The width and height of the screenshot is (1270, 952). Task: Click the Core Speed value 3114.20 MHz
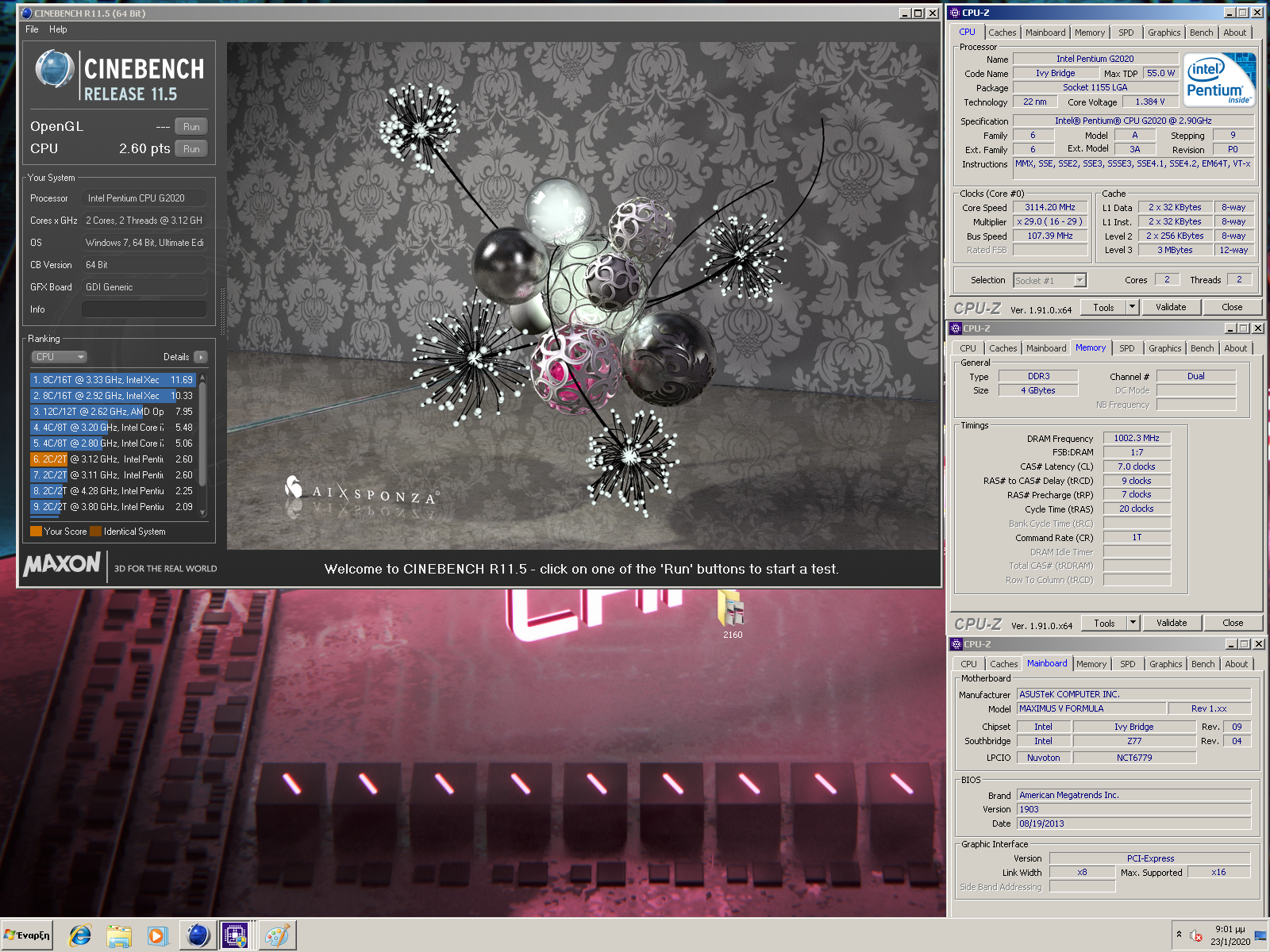1050,207
